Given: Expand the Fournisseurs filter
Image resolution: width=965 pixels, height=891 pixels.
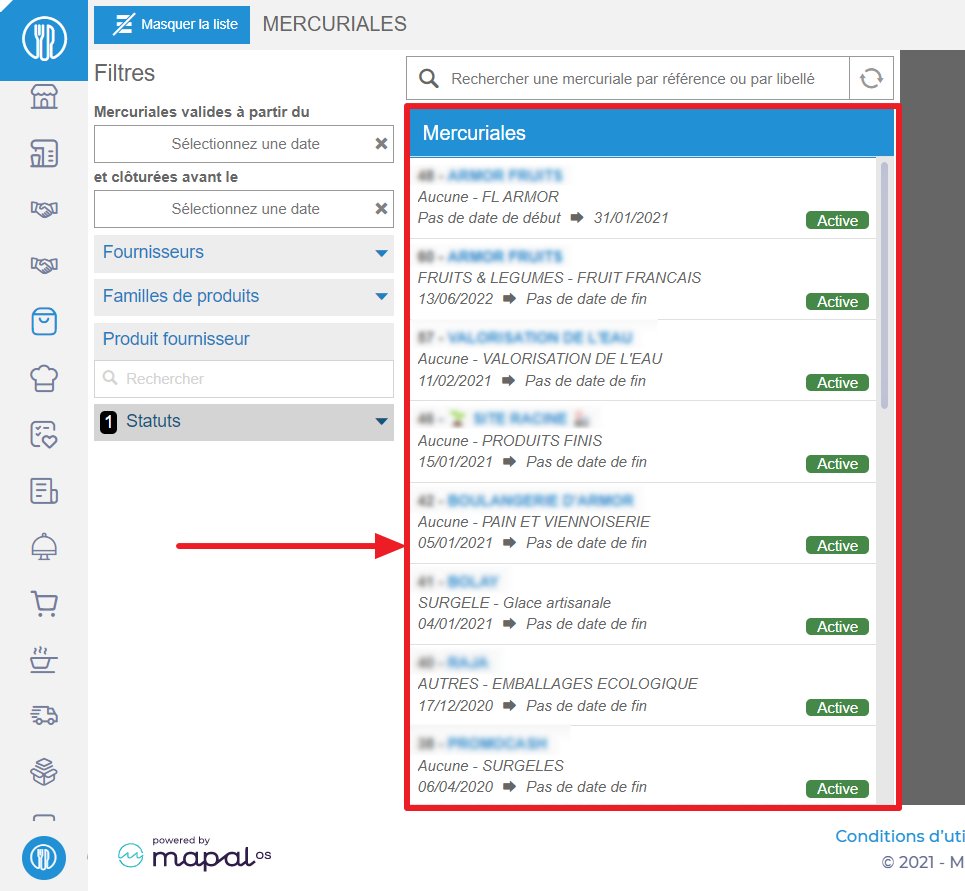Looking at the screenshot, I should pyautogui.click(x=244, y=253).
